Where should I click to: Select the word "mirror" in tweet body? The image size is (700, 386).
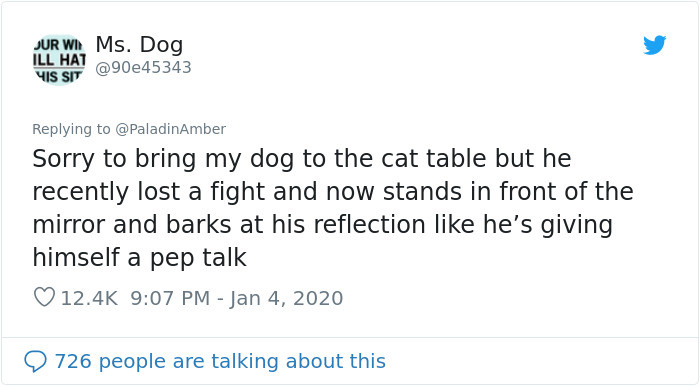[68, 224]
